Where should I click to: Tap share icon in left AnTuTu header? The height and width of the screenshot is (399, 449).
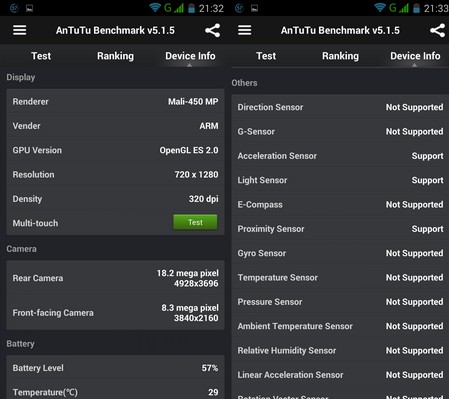pyautogui.click(x=212, y=30)
